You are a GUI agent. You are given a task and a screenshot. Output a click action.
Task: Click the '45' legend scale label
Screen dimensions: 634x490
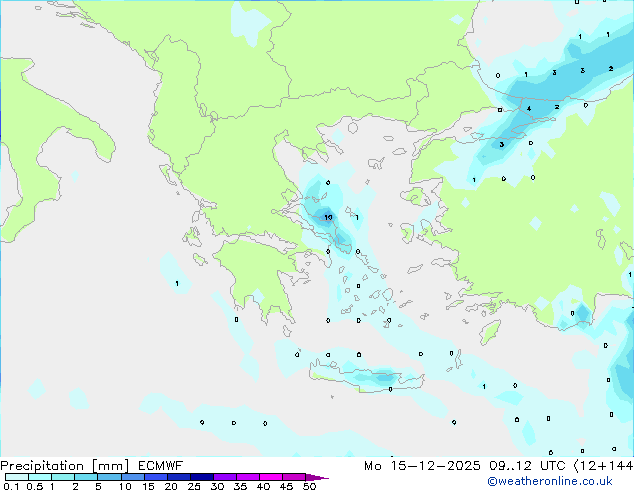(286, 486)
